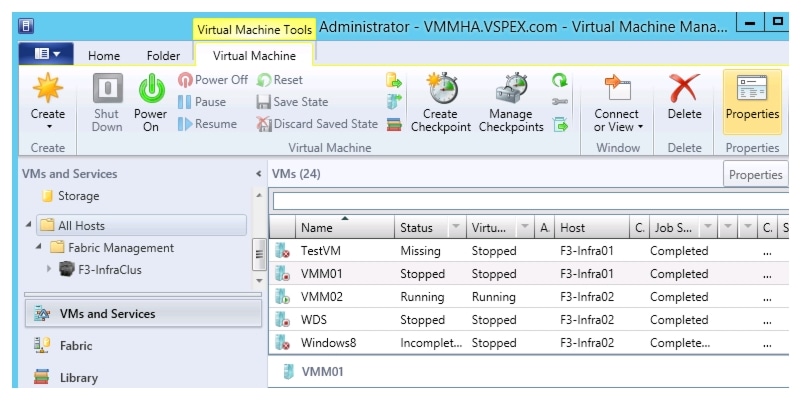Click Power Off in the ribbon
The width and height of the screenshot is (802, 401).
coord(212,80)
